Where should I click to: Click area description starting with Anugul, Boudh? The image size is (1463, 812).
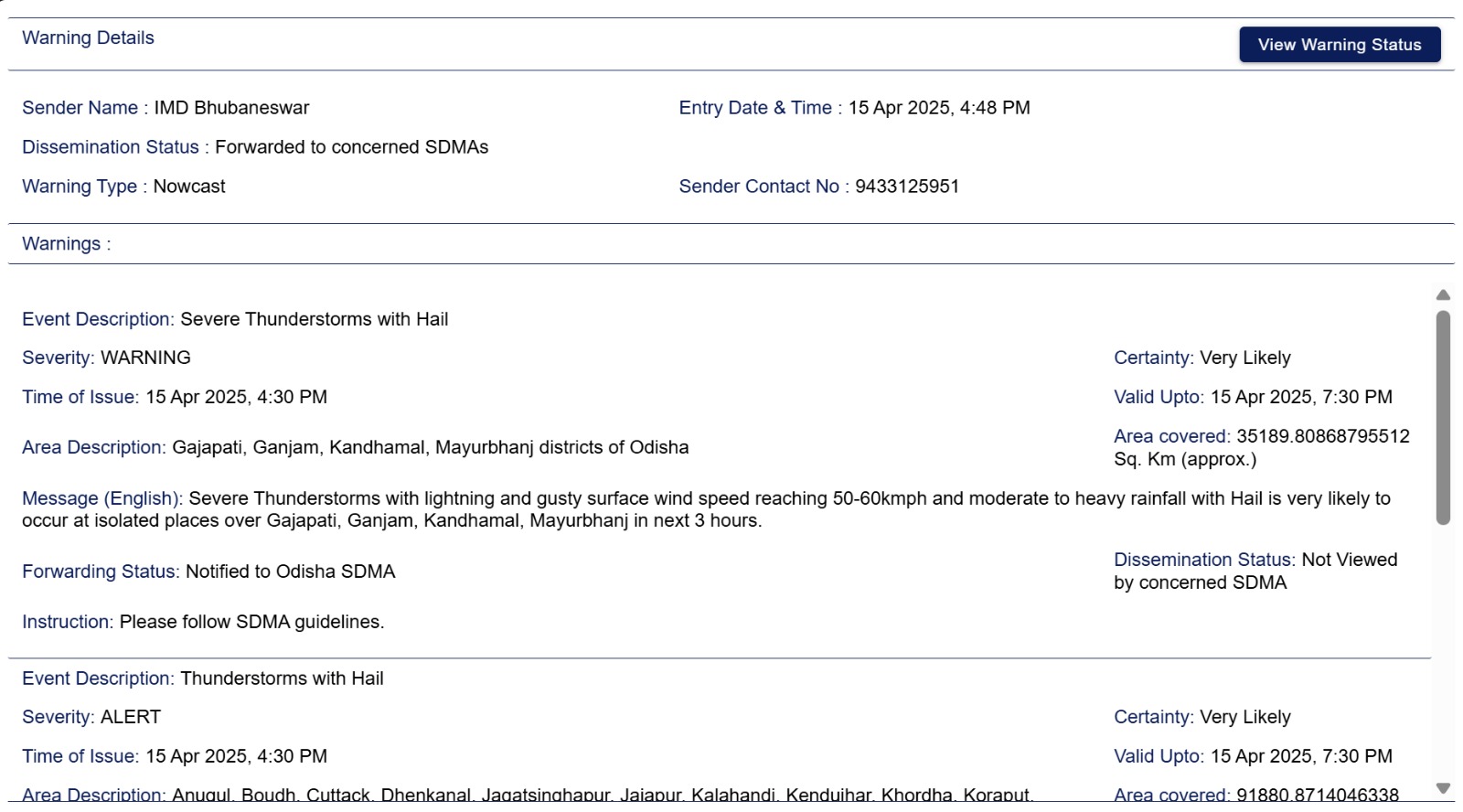coord(603,794)
